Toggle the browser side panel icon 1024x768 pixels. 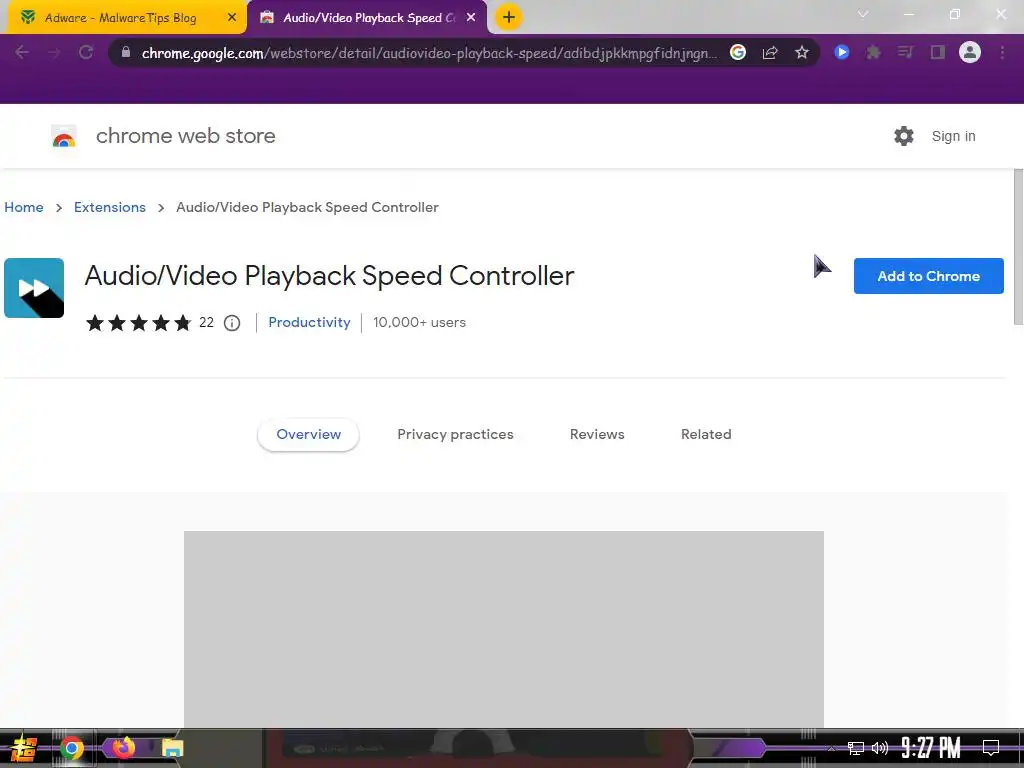click(x=938, y=52)
